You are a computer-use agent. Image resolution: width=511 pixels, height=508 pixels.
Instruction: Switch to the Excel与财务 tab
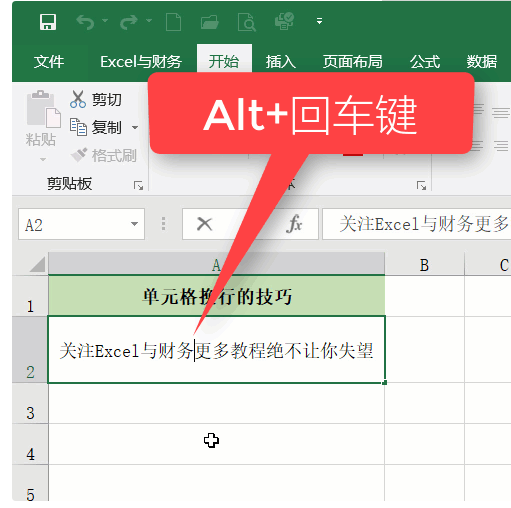(141, 62)
